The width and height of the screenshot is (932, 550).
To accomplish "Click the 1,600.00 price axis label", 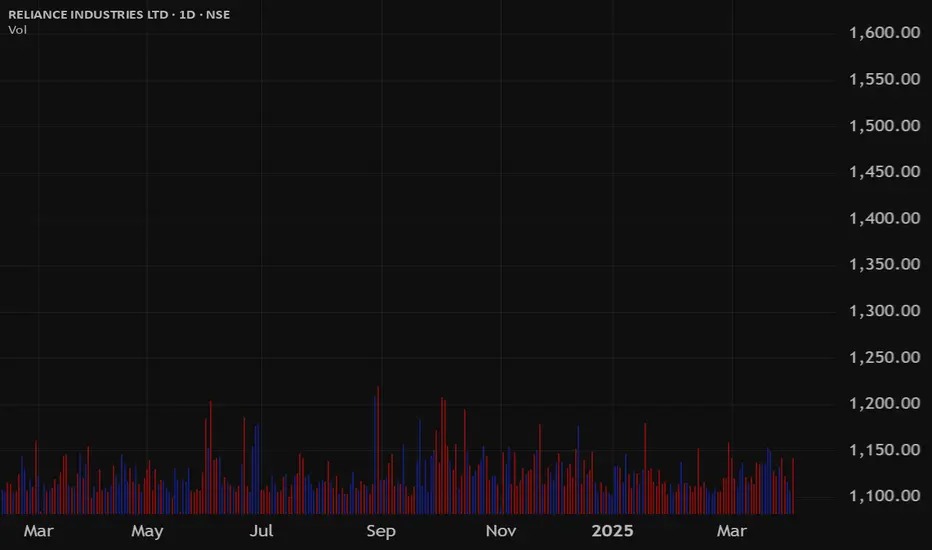I will (x=884, y=33).
